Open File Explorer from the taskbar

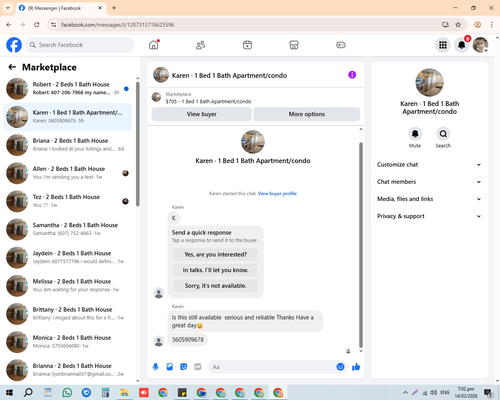[x=124, y=392]
